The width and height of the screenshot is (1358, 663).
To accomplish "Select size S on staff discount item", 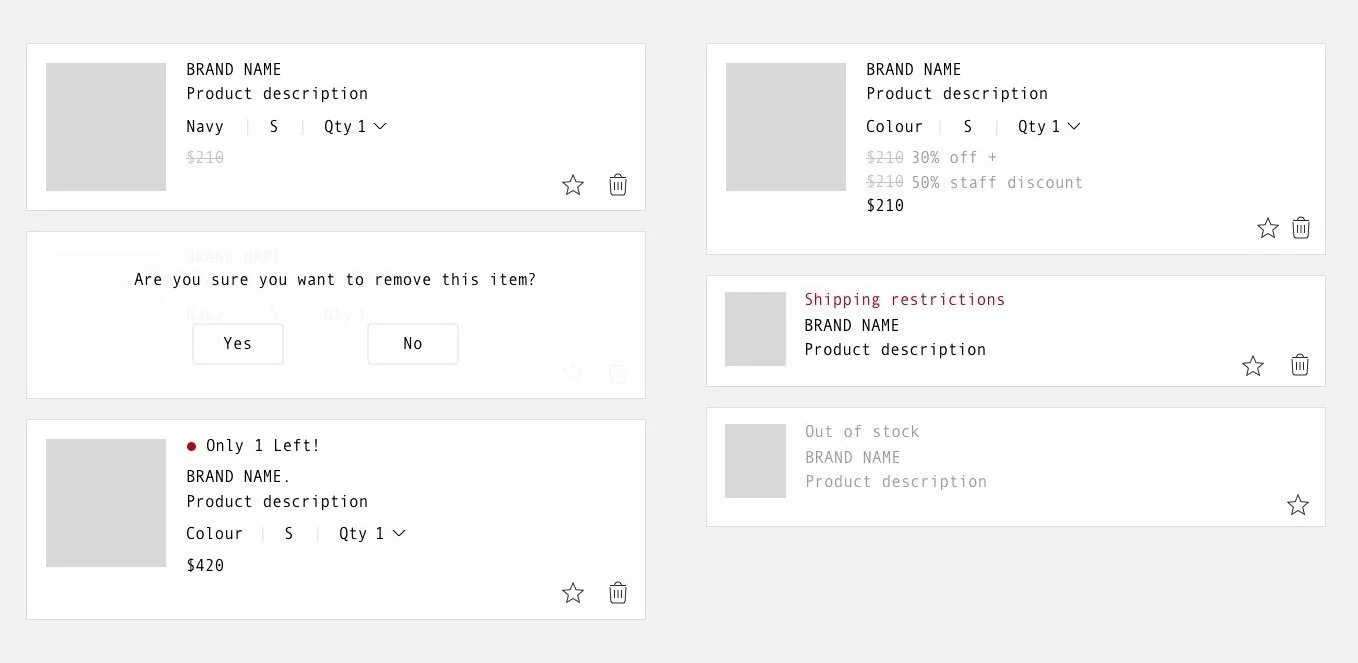I will point(968,127).
